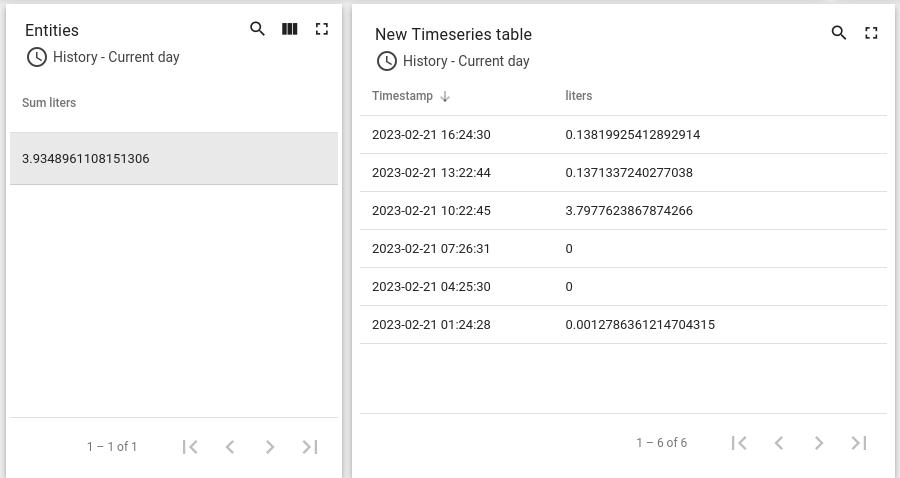Open columns display in Entities widget
Image resolution: width=900 pixels, height=478 pixels.
click(289, 29)
